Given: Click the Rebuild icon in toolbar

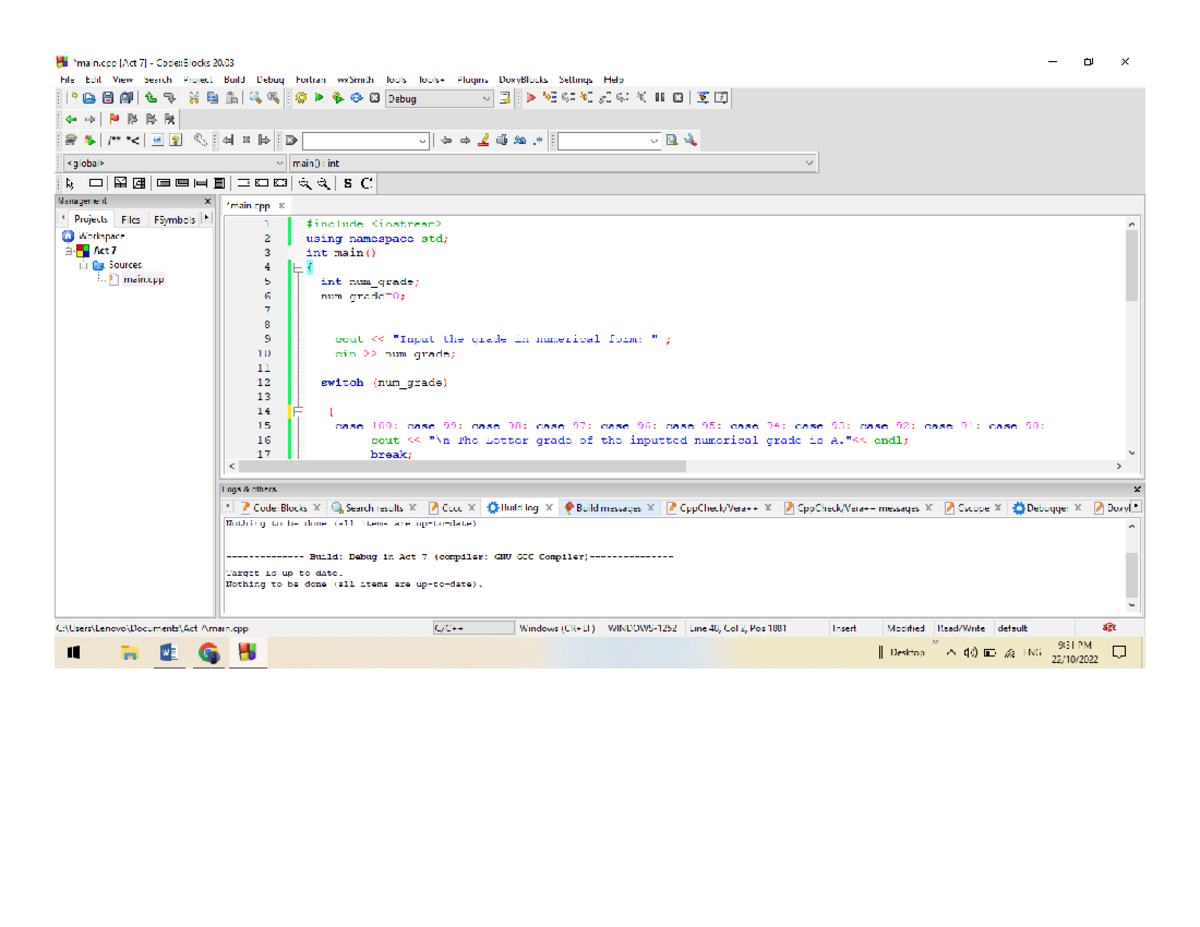Looking at the screenshot, I should point(356,98).
